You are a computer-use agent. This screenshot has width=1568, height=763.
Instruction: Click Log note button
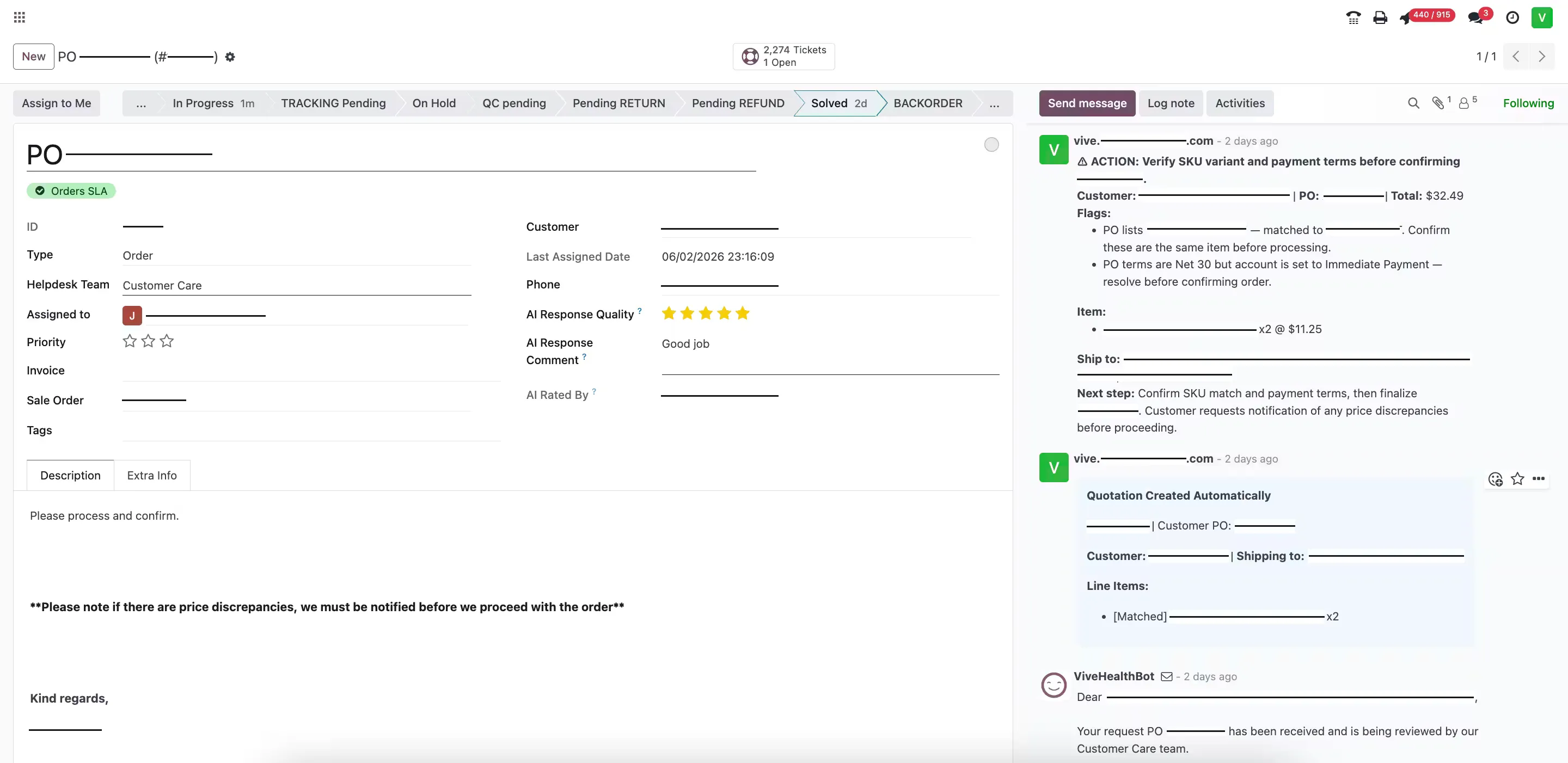(x=1171, y=103)
